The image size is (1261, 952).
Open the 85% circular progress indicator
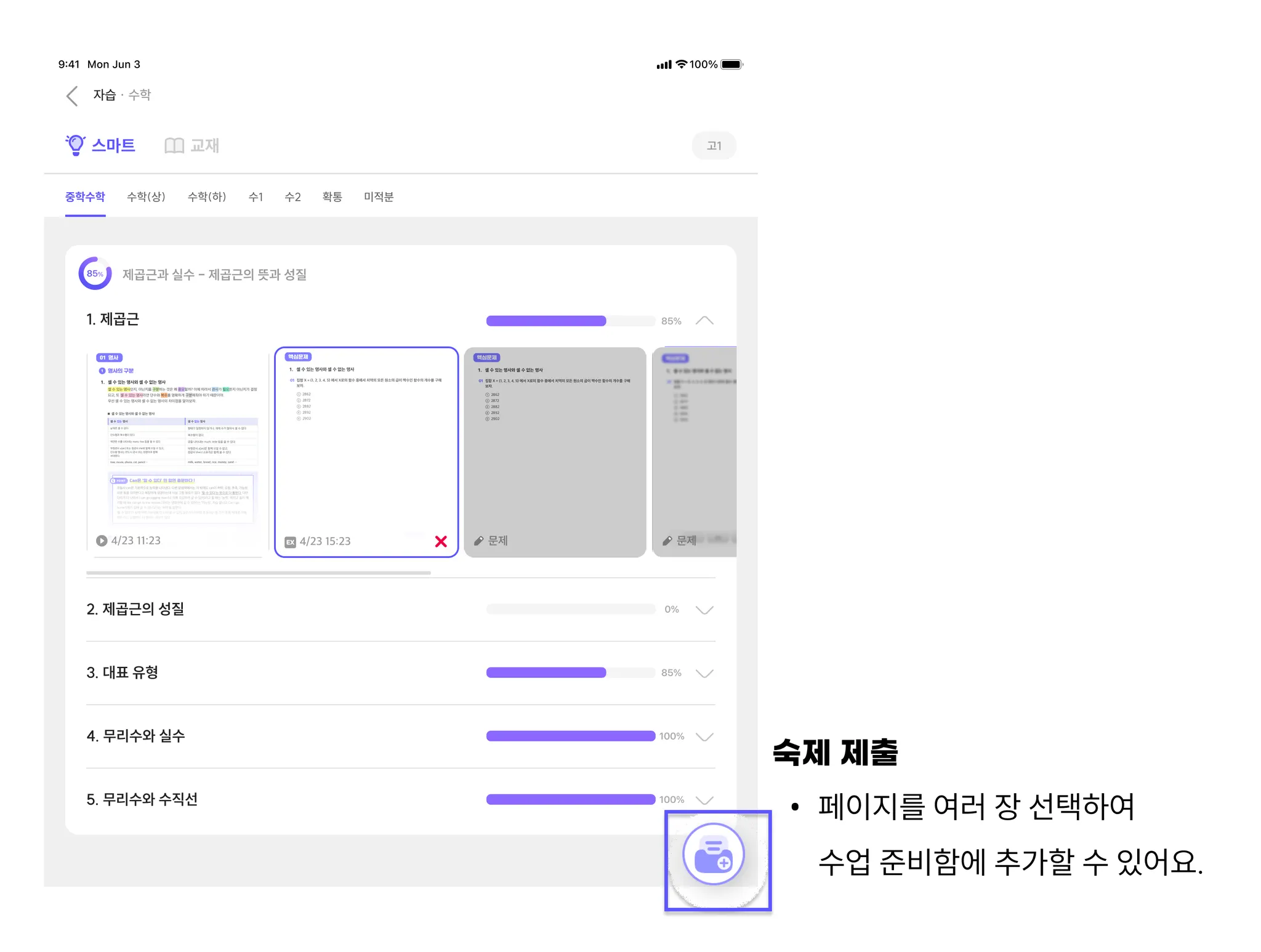point(95,273)
